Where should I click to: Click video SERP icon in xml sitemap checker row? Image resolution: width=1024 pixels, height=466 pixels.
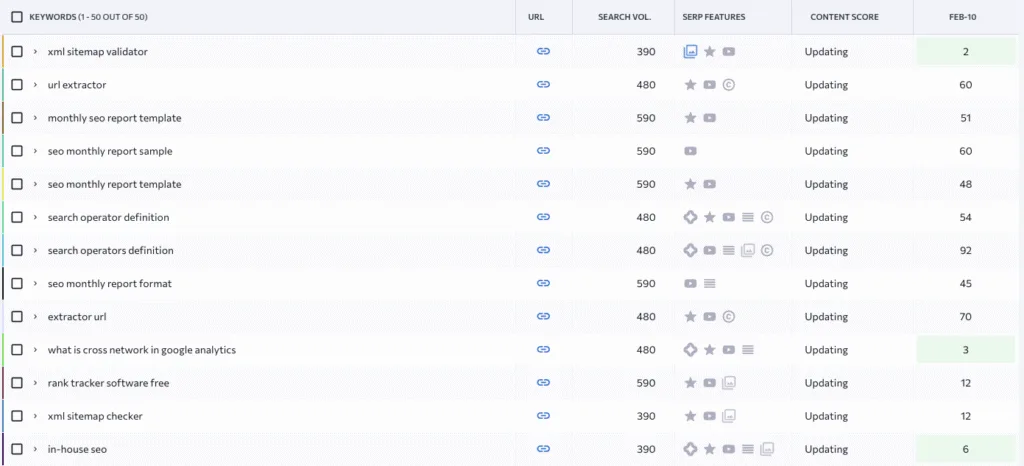(710, 416)
